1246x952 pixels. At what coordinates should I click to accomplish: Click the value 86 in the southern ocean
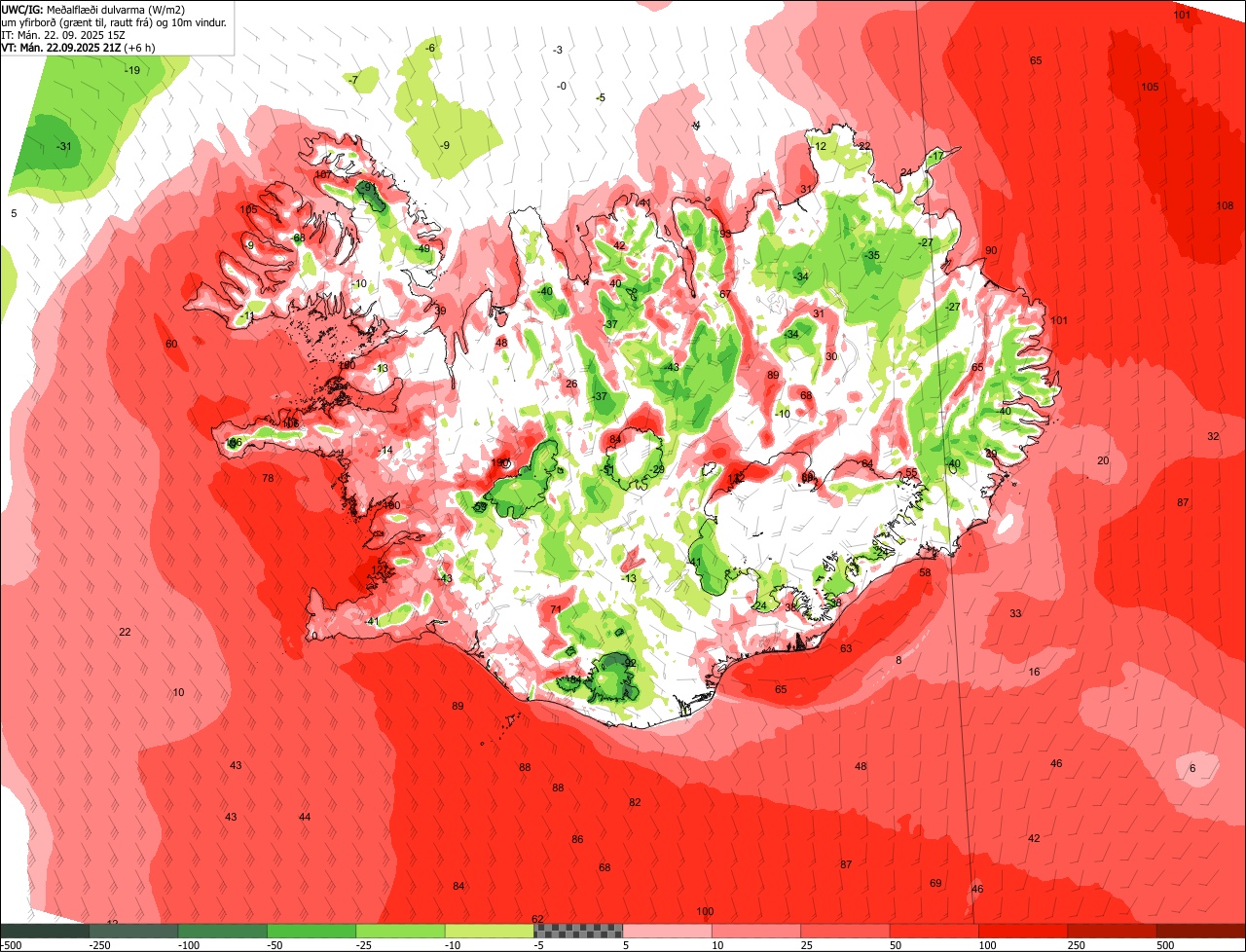[577, 839]
